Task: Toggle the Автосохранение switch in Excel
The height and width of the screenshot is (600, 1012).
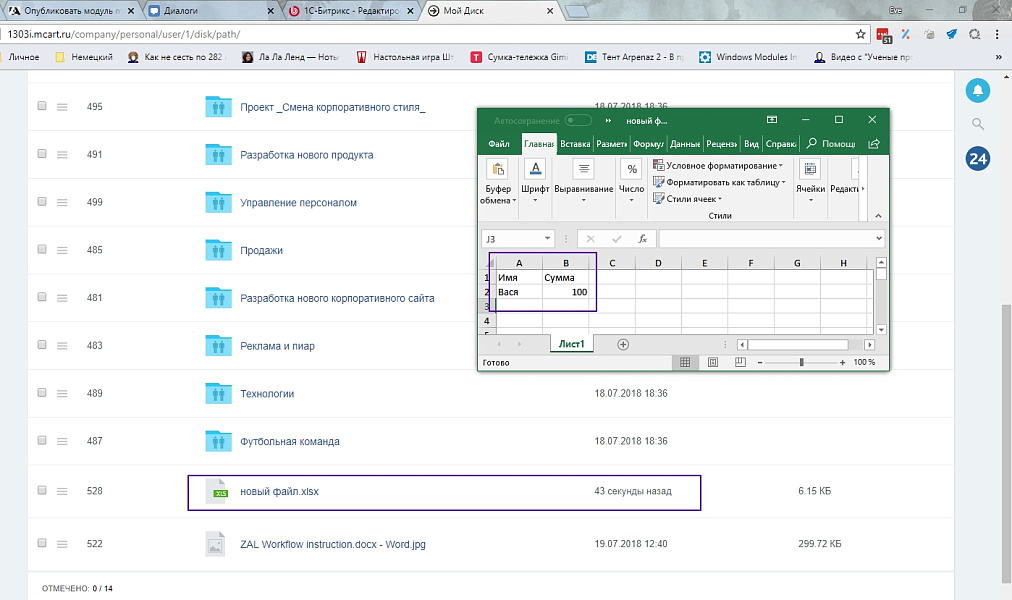Action: (577, 119)
